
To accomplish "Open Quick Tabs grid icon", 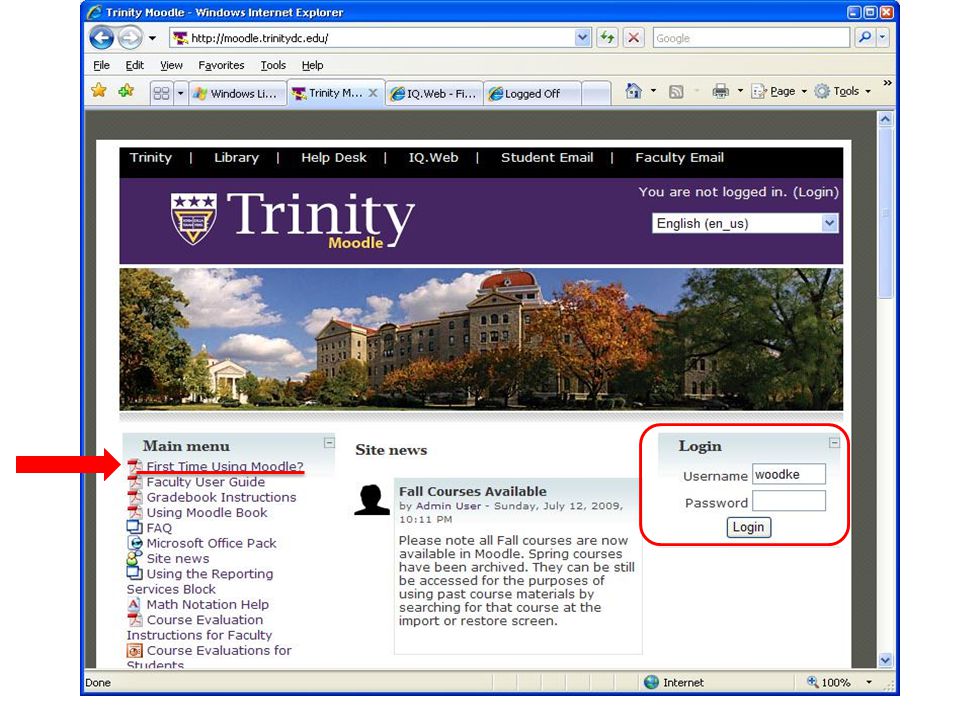I will point(162,93).
